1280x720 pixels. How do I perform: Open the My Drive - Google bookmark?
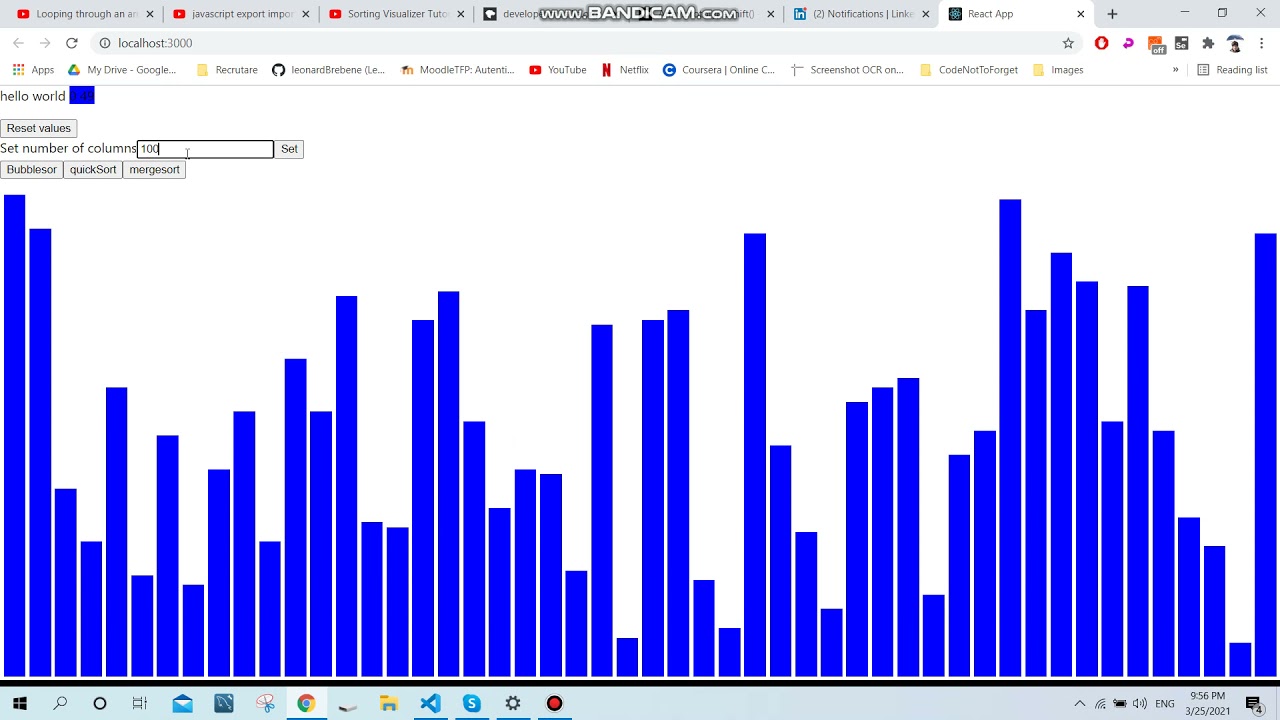[x=121, y=70]
